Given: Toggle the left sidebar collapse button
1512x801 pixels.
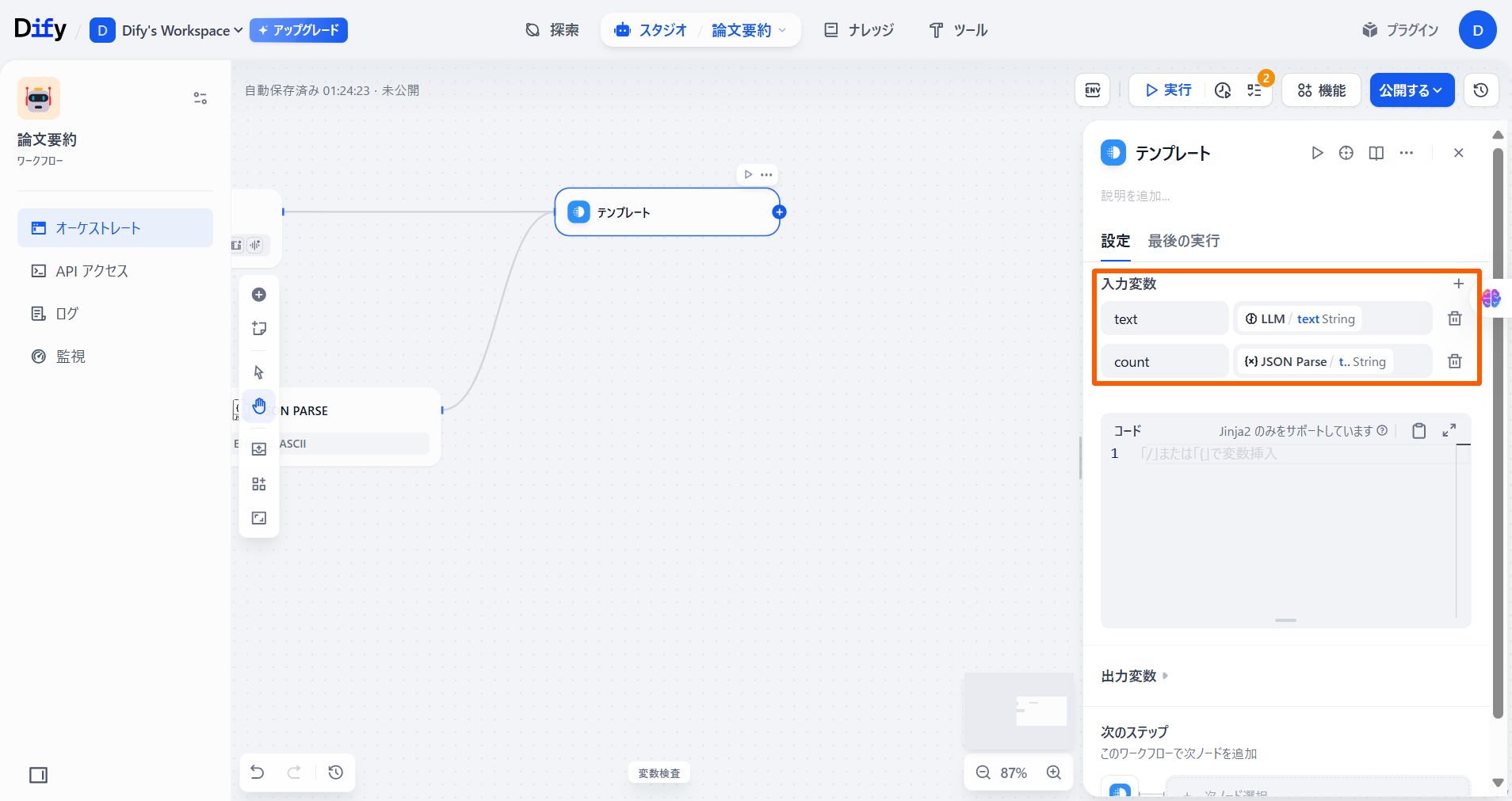Looking at the screenshot, I should click(x=38, y=775).
